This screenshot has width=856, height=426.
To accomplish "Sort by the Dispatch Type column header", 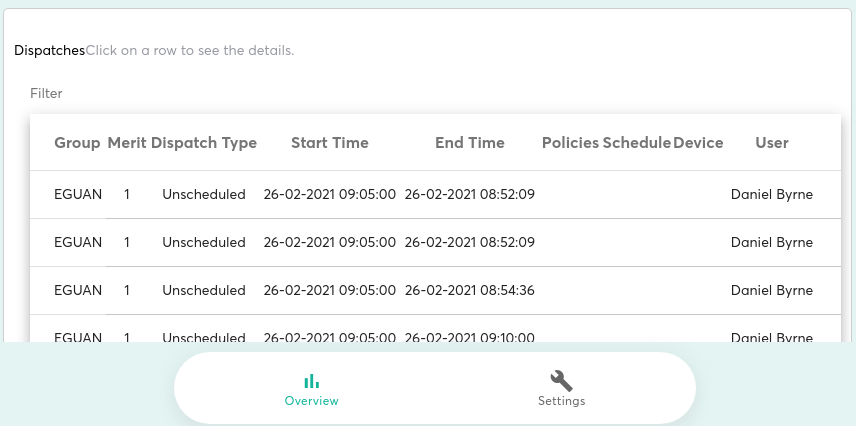I will pyautogui.click(x=204, y=143).
